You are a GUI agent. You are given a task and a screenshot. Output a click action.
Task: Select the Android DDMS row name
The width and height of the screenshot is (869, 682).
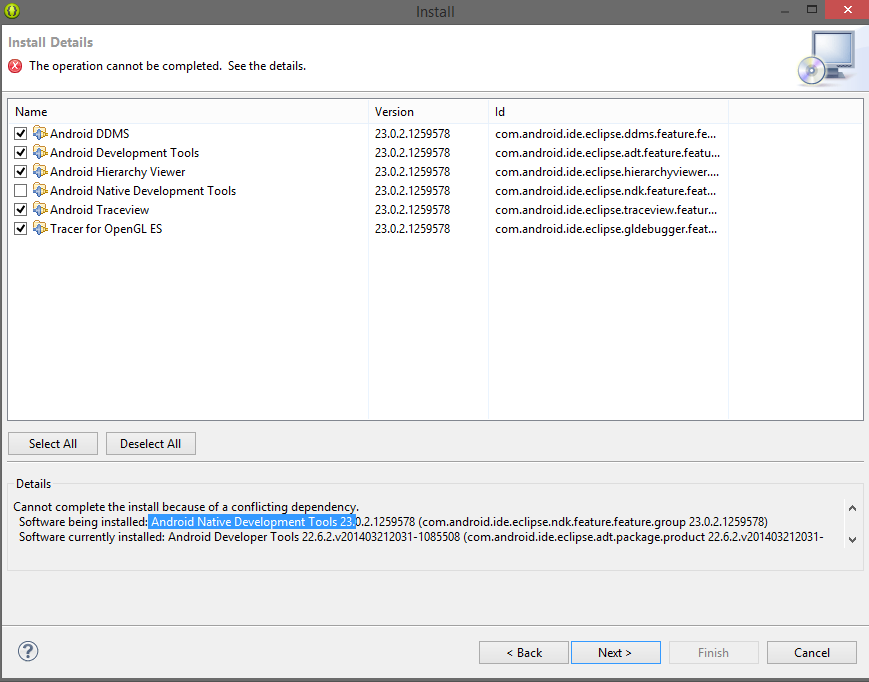[x=90, y=134]
